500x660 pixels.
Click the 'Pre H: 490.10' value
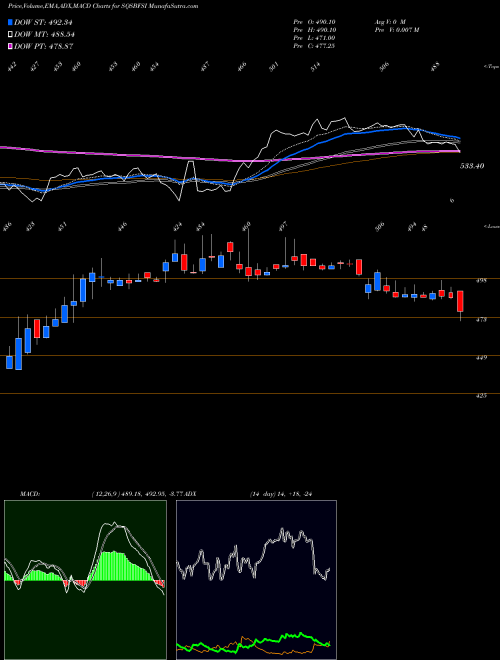314,30
